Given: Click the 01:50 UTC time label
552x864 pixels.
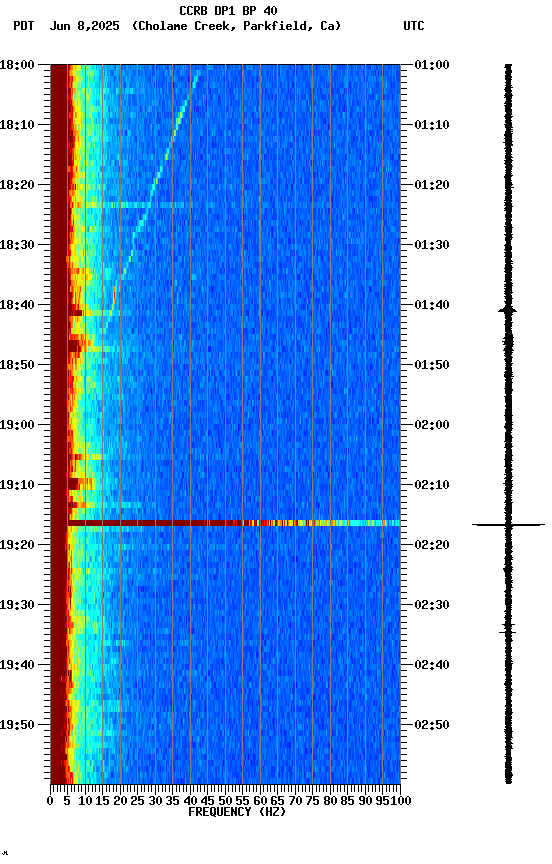Looking at the screenshot, I should coord(432,365).
